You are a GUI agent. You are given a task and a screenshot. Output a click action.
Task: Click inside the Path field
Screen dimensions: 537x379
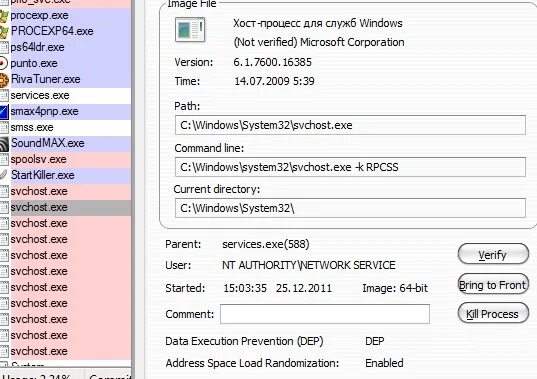(350, 125)
